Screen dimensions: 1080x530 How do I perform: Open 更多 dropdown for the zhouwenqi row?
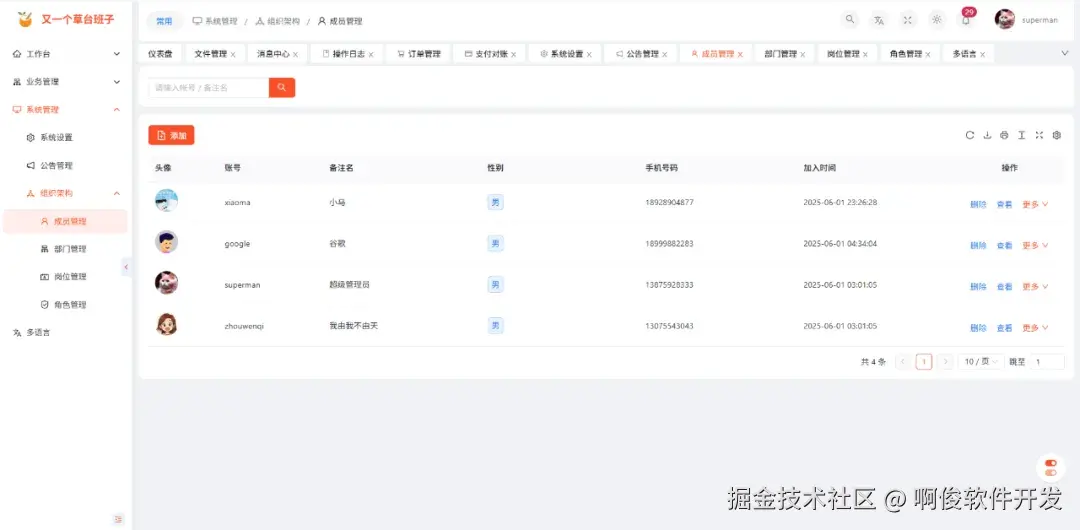(1035, 328)
